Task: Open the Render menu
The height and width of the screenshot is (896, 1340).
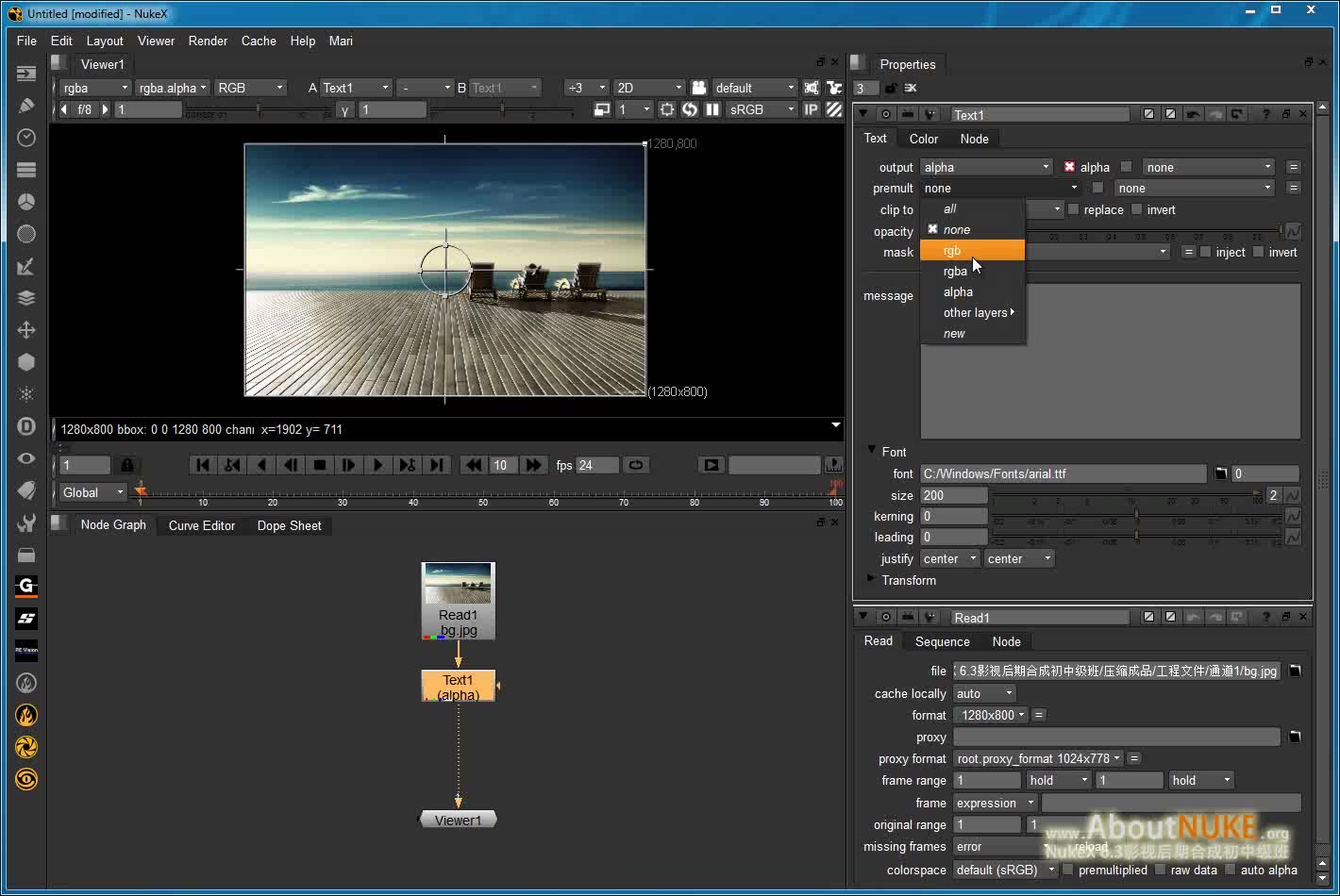Action: pos(208,41)
